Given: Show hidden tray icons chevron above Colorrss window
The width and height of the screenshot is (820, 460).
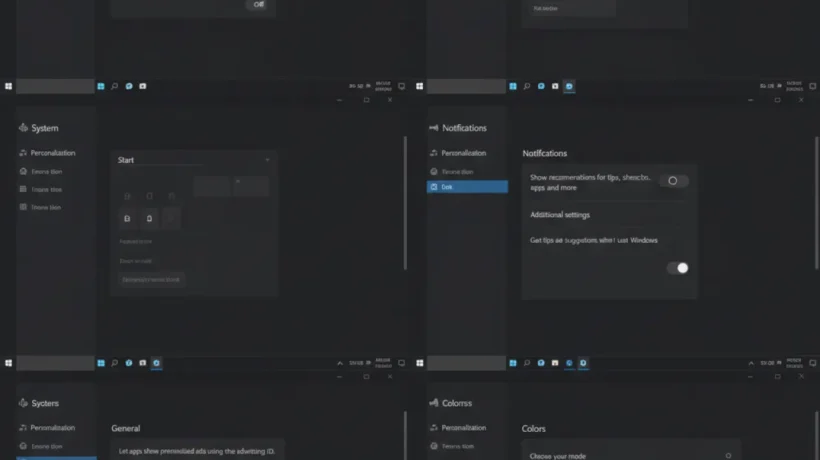Looking at the screenshot, I should pos(751,363).
